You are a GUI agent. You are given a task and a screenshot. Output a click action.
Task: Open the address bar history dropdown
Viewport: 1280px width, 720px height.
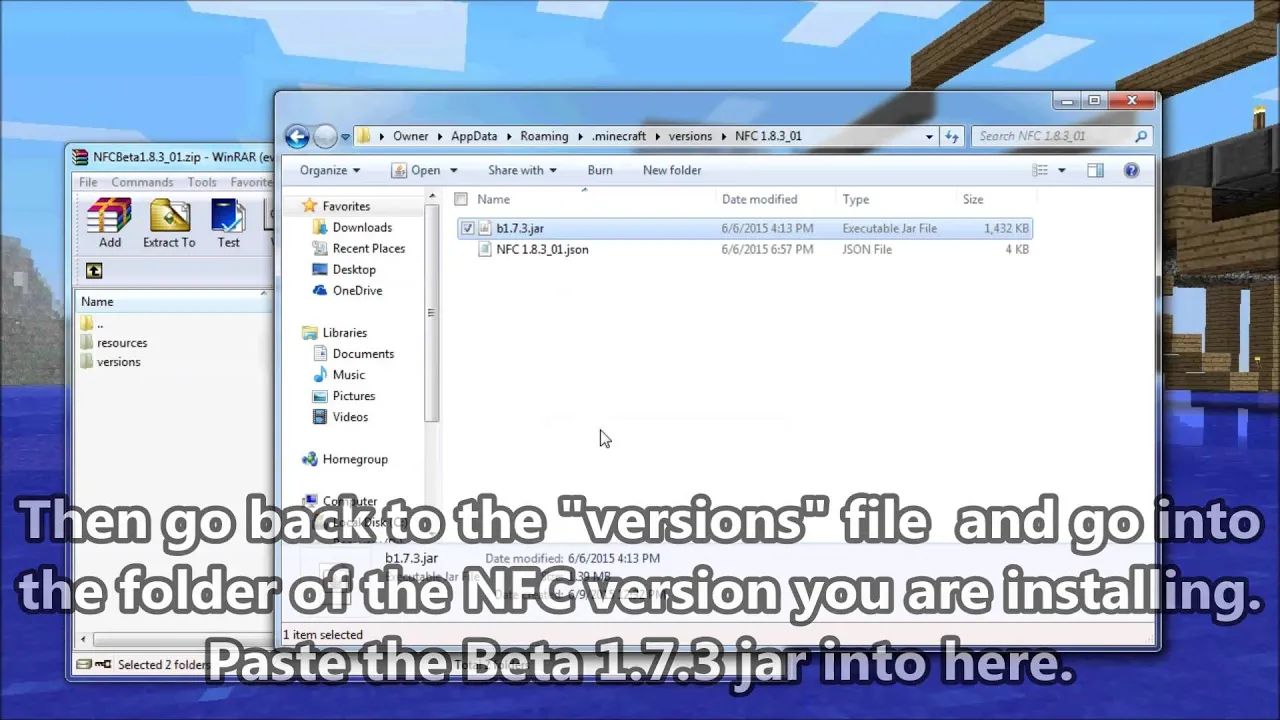click(x=929, y=137)
